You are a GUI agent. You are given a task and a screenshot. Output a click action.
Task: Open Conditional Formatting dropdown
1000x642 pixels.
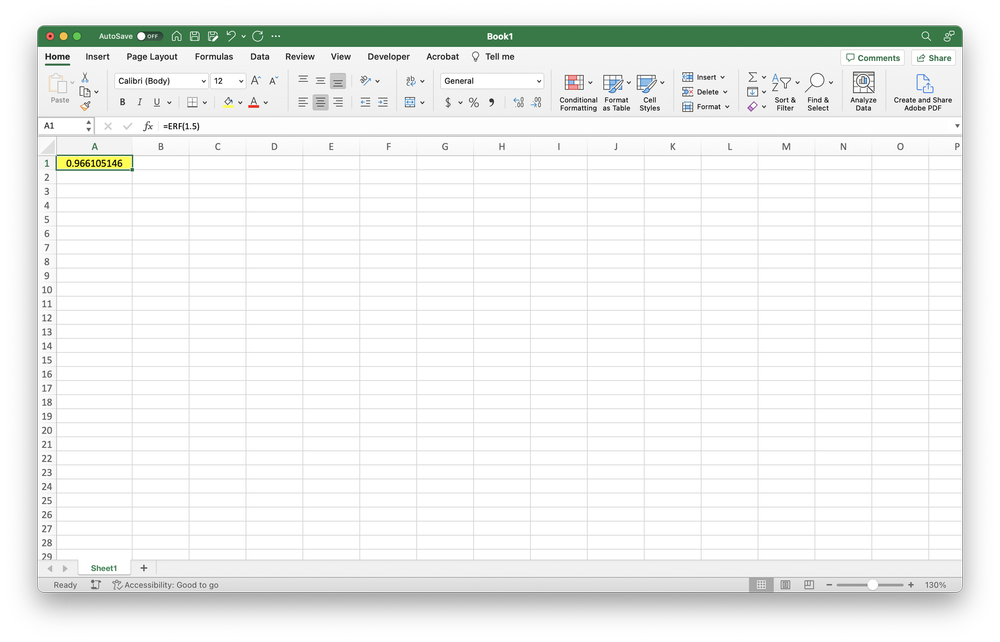click(578, 92)
